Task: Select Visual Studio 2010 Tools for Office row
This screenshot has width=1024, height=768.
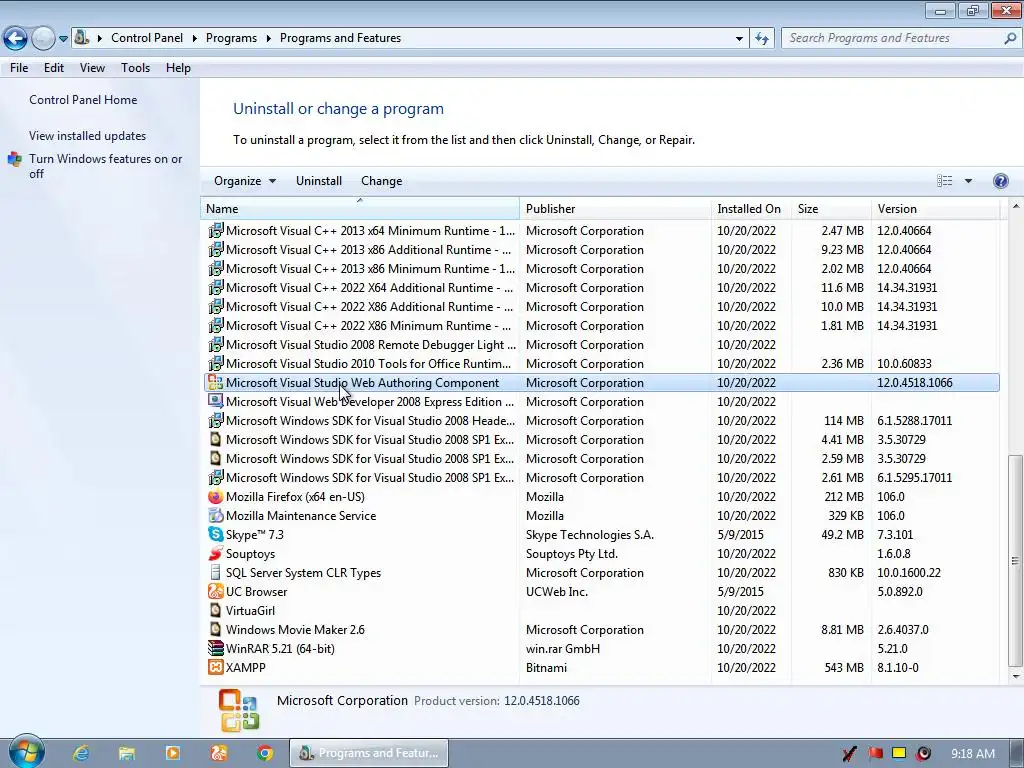Action: point(601,364)
